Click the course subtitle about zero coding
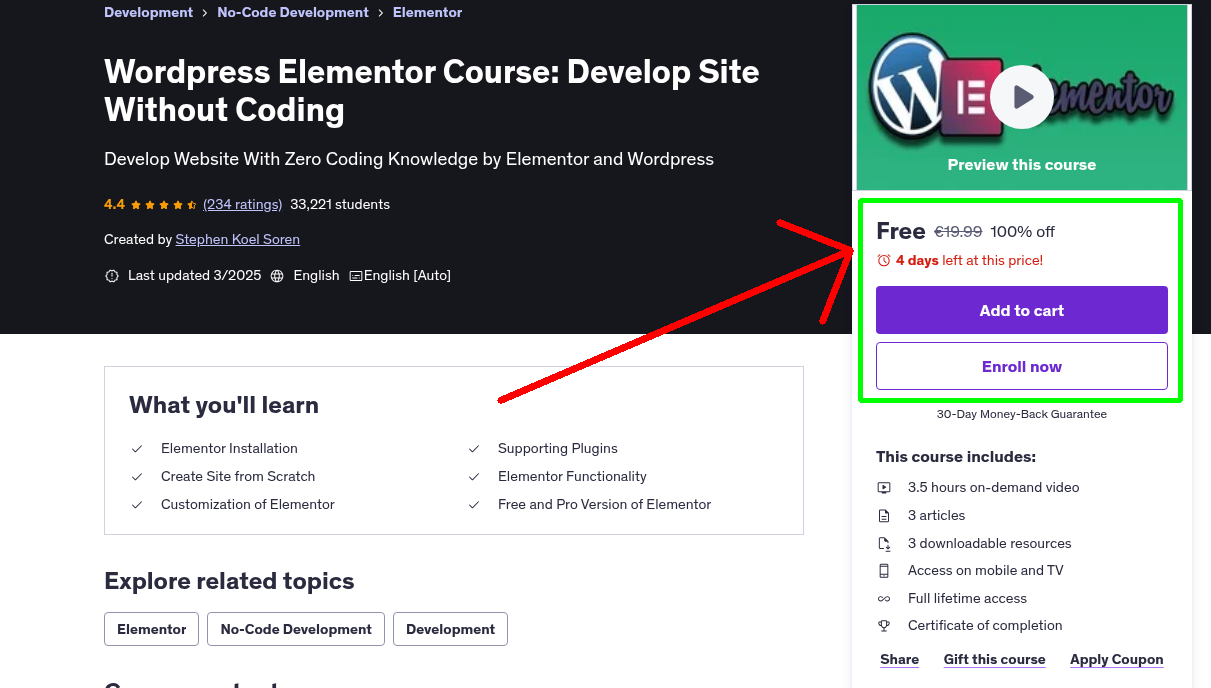This screenshot has width=1211, height=688. (409, 159)
